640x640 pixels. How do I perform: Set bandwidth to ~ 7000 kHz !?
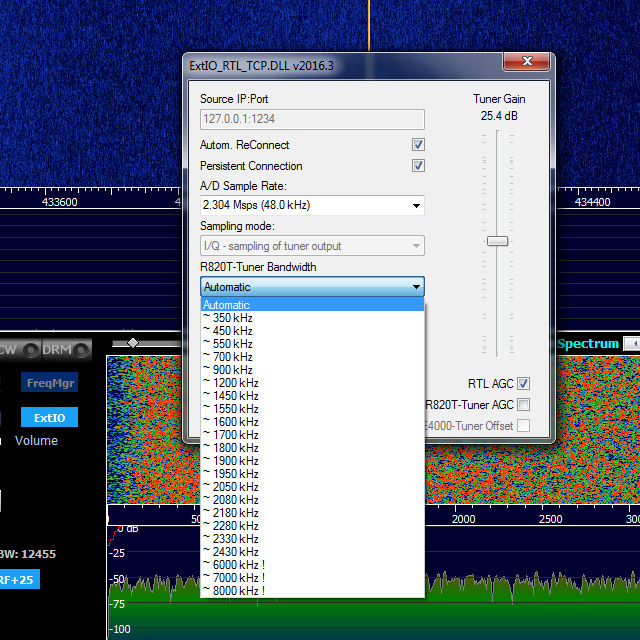[312, 578]
